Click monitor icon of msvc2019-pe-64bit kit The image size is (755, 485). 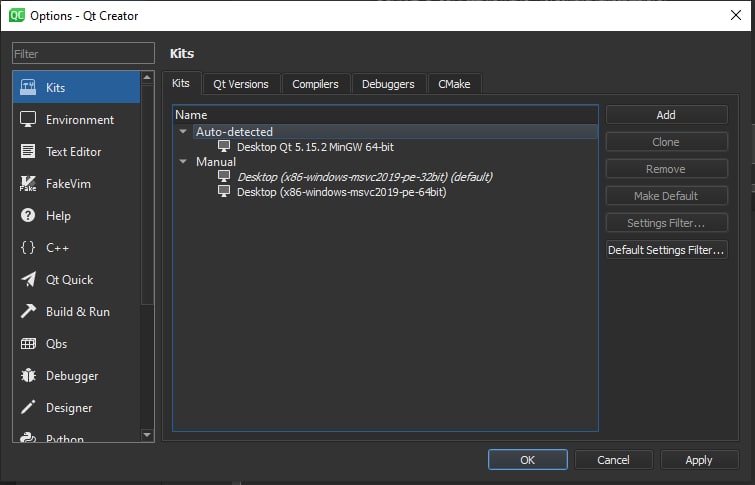(224, 191)
